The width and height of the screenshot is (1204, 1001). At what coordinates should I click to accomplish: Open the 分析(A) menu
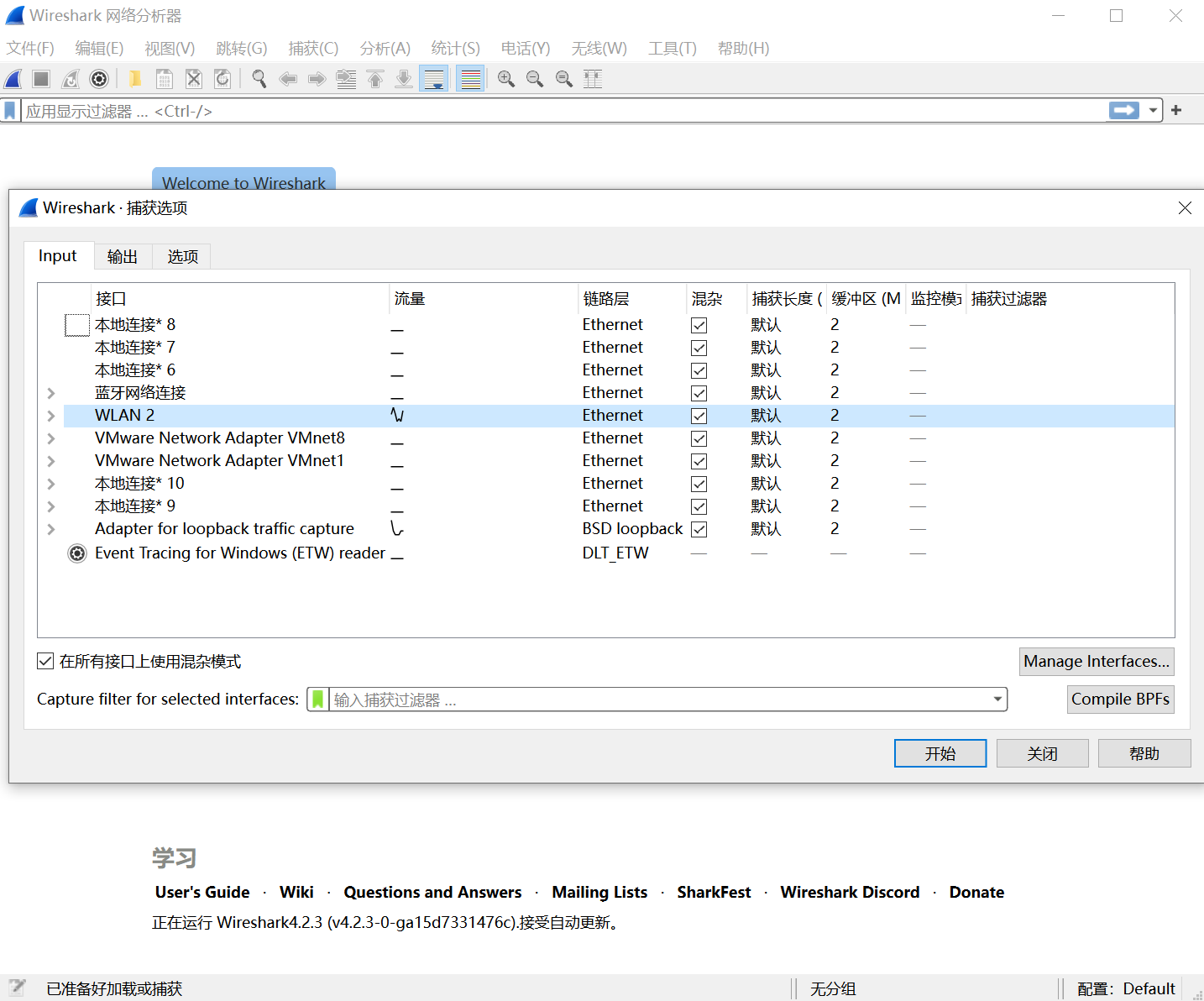point(385,49)
